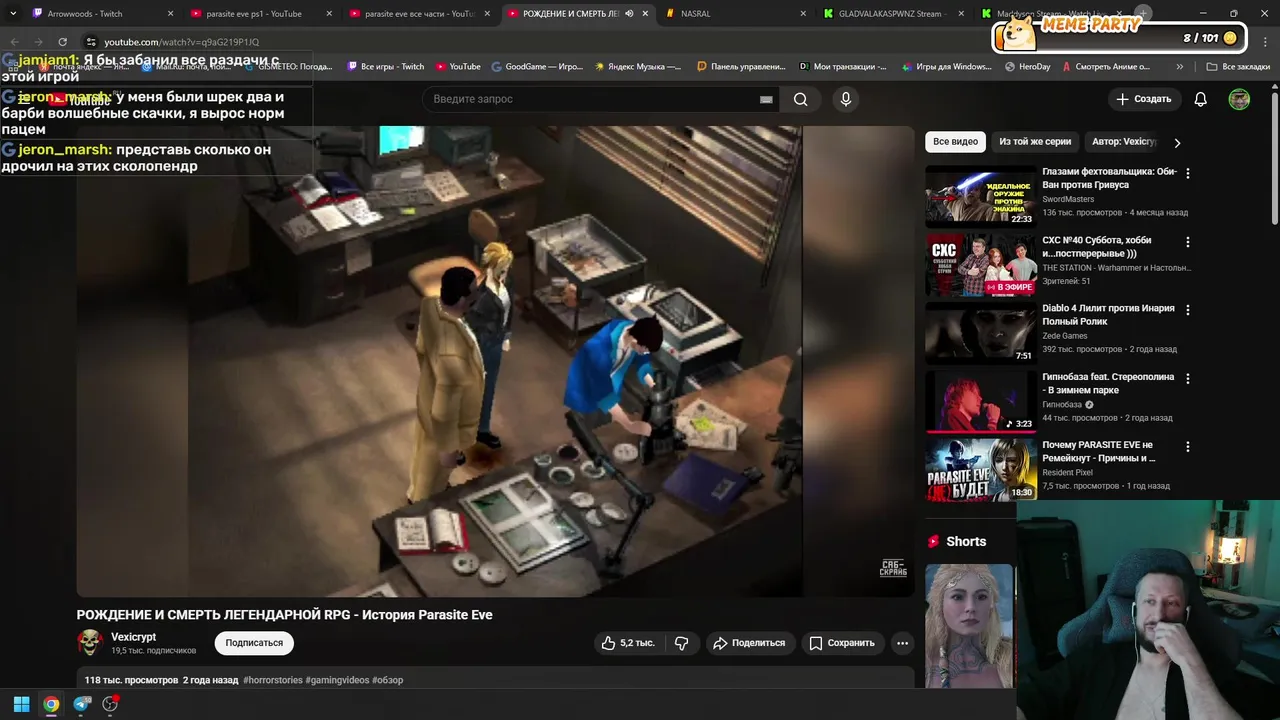Dislike the video with thumbs-down
The width and height of the screenshot is (1280, 720).
(682, 643)
